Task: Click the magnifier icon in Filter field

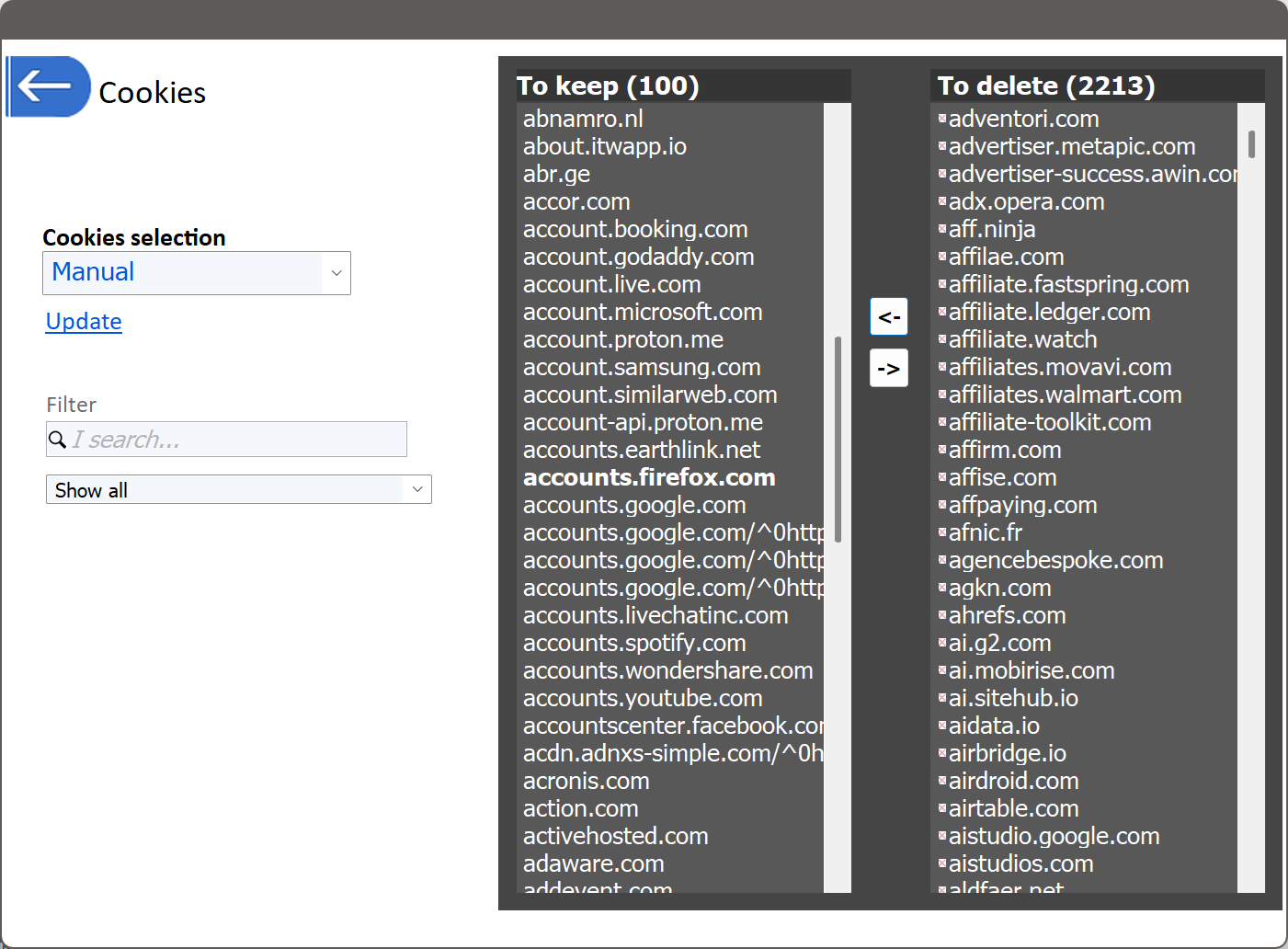Action: coord(57,440)
